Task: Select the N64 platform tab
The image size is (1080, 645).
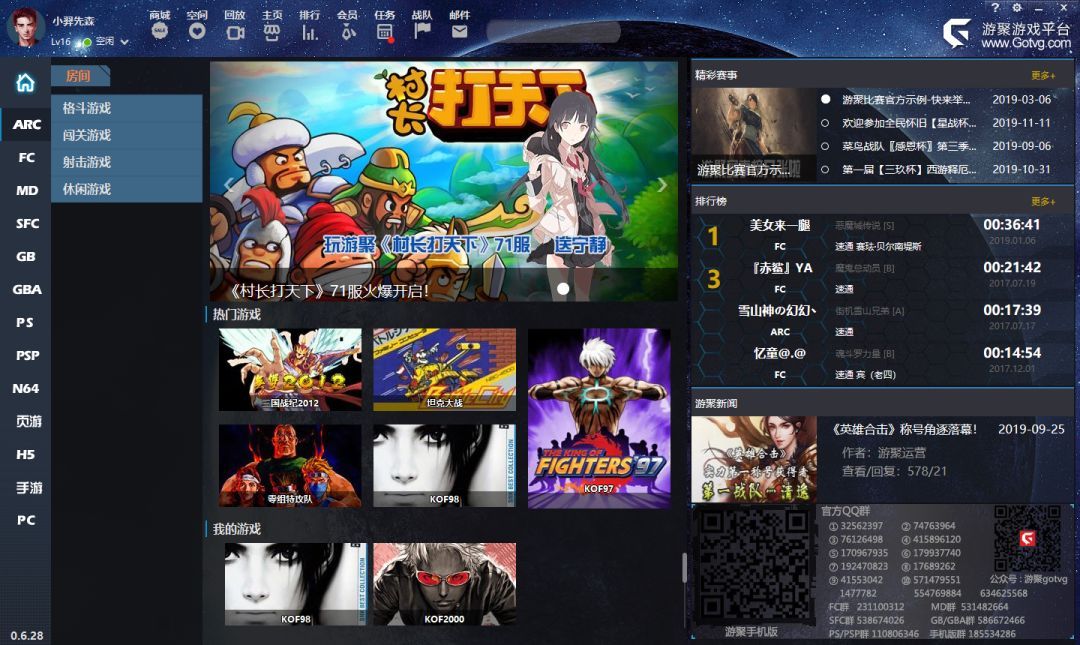Action: click(25, 389)
